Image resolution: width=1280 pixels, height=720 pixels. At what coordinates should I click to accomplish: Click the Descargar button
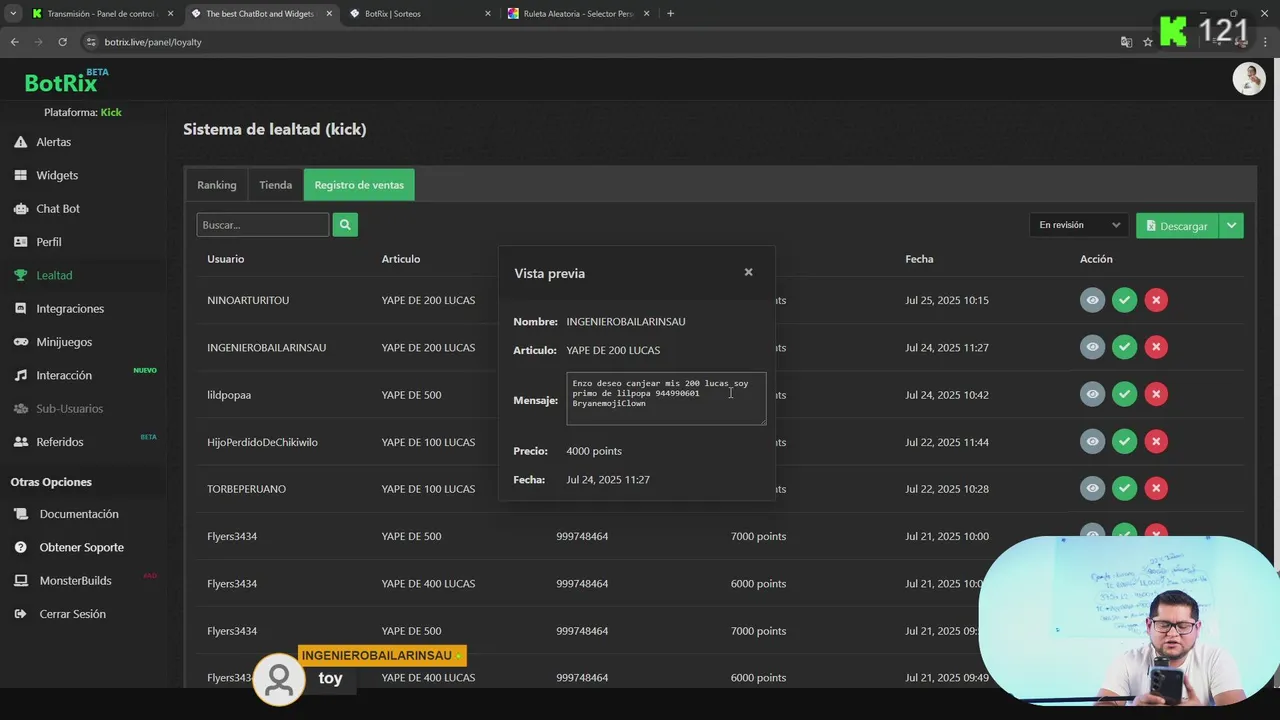[x=1177, y=226]
